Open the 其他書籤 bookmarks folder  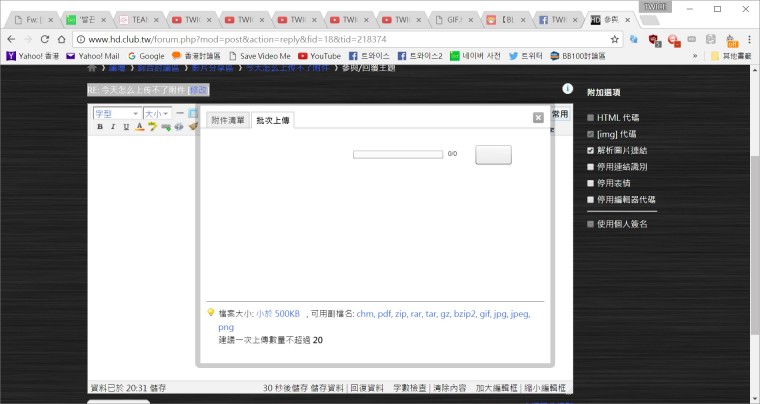pyautogui.click(x=731, y=56)
